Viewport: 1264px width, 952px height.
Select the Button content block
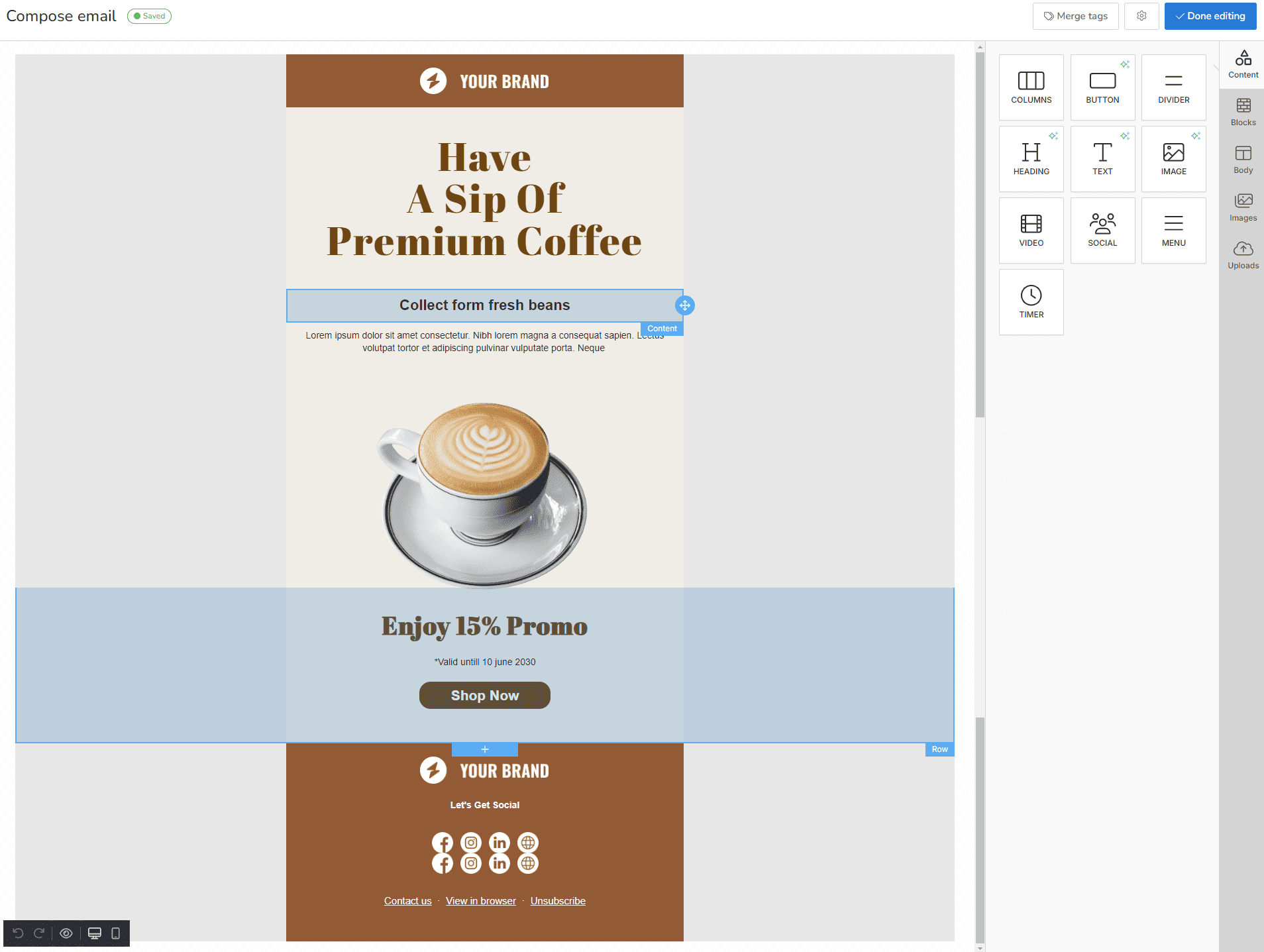coord(1102,87)
